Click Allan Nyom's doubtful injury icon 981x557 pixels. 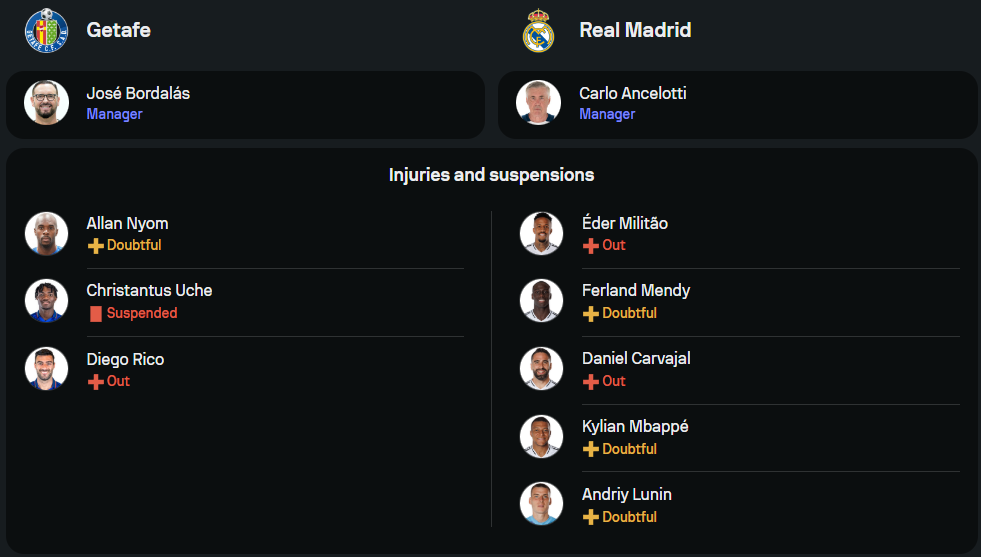pyautogui.click(x=96, y=246)
